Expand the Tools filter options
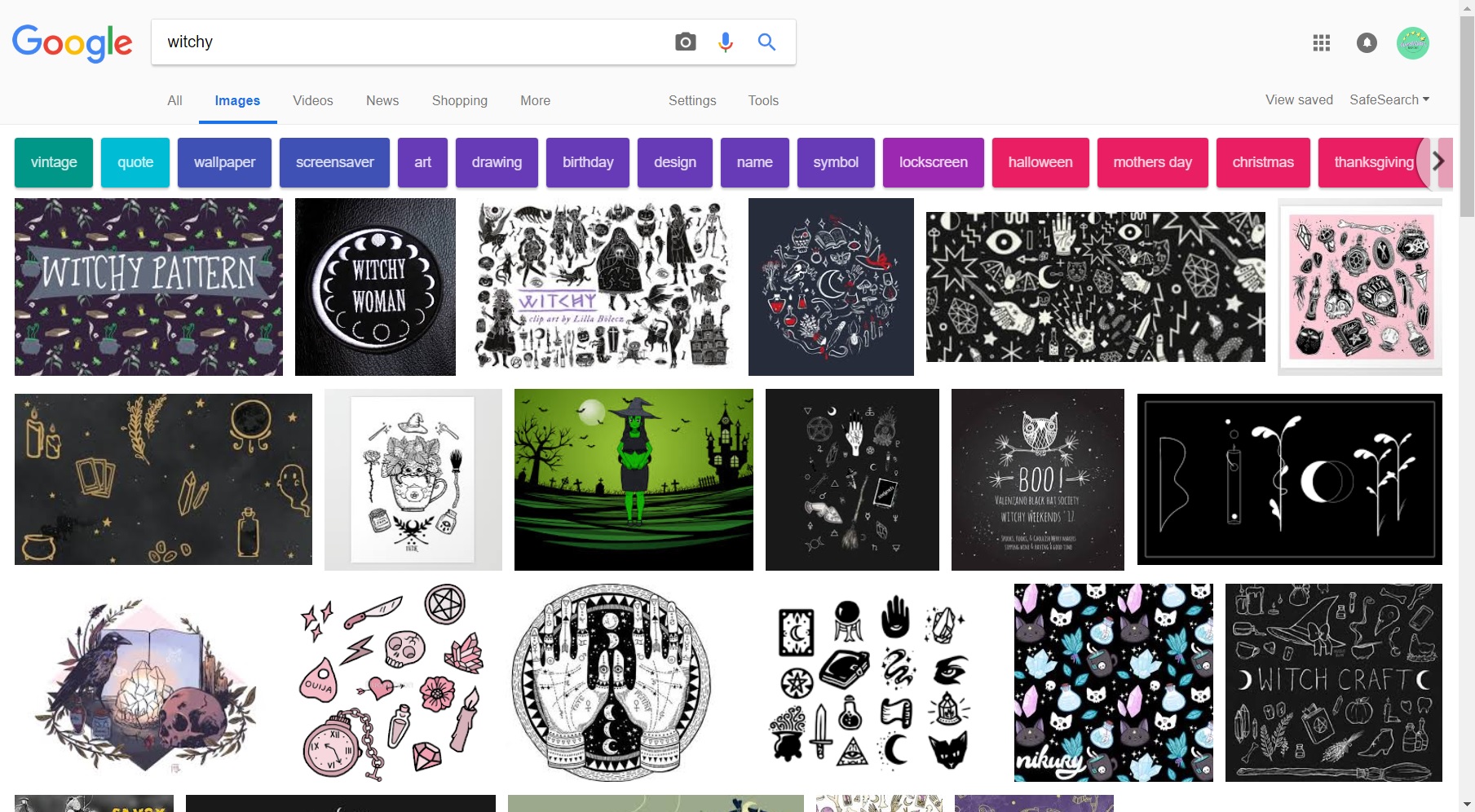Image resolution: width=1475 pixels, height=812 pixels. point(762,100)
